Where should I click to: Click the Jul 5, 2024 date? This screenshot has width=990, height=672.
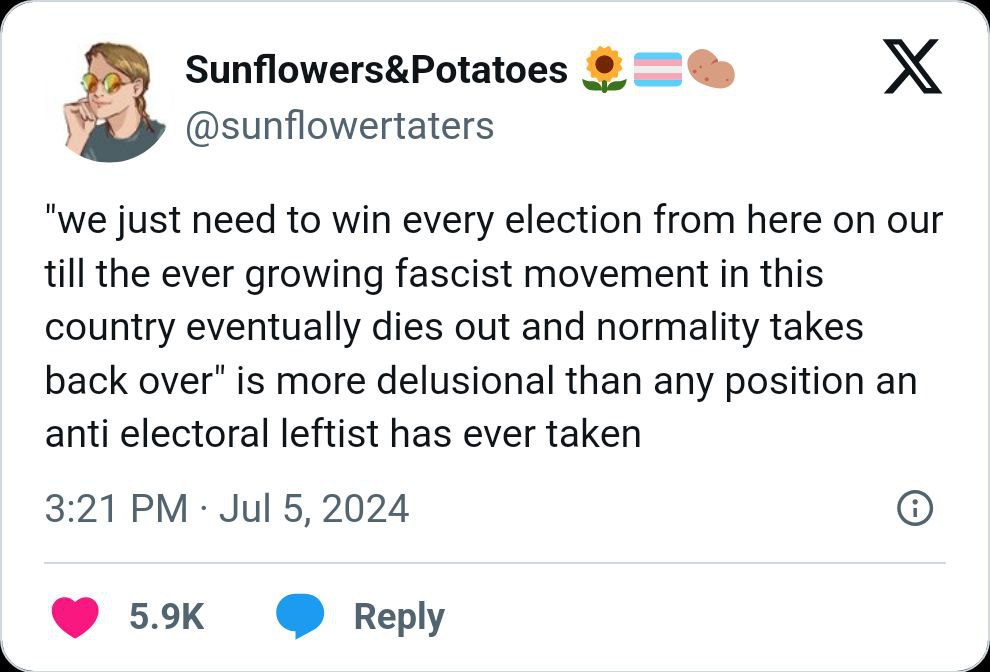point(313,508)
